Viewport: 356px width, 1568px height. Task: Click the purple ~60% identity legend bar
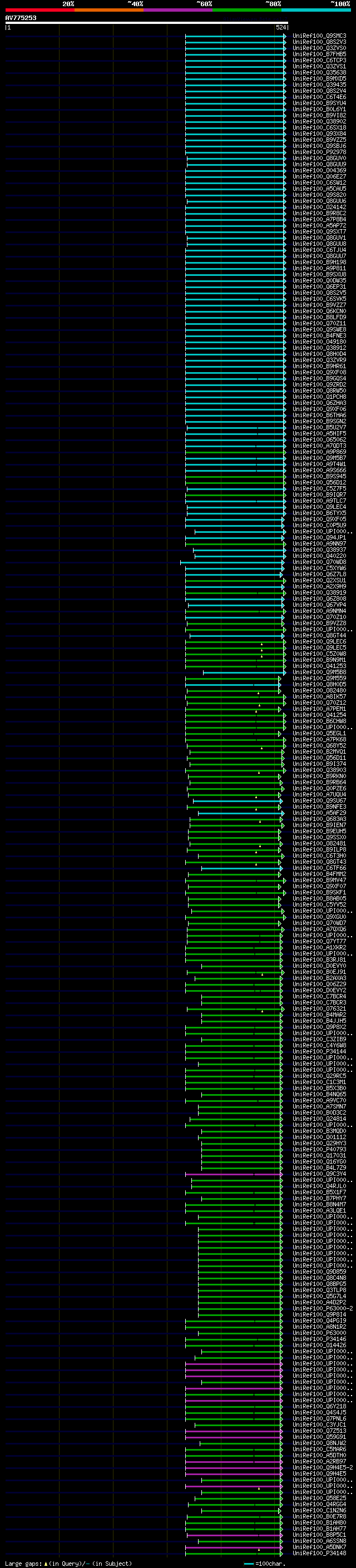pos(179,10)
